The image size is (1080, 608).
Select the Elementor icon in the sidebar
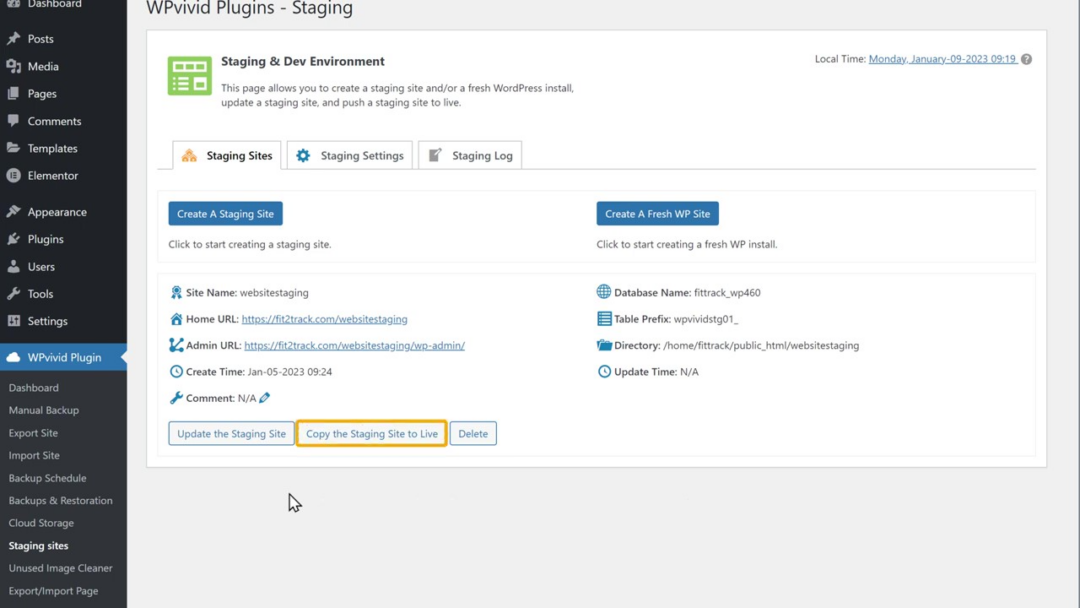pos(12,175)
